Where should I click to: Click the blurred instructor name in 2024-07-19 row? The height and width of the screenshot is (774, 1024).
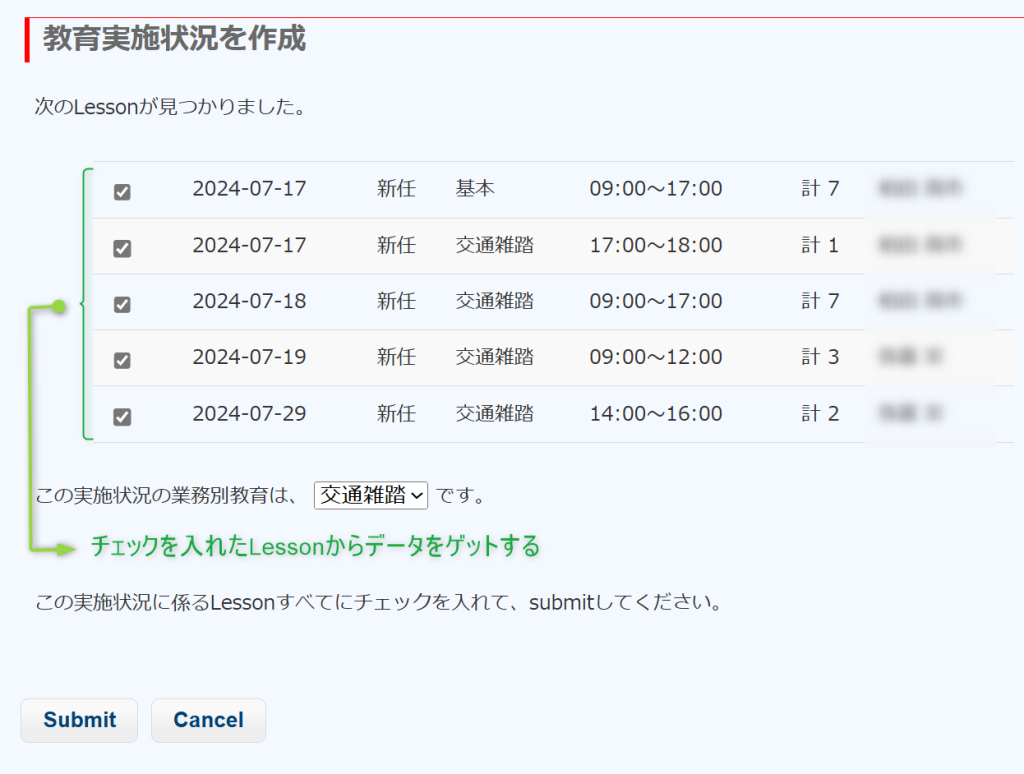pyautogui.click(x=910, y=356)
